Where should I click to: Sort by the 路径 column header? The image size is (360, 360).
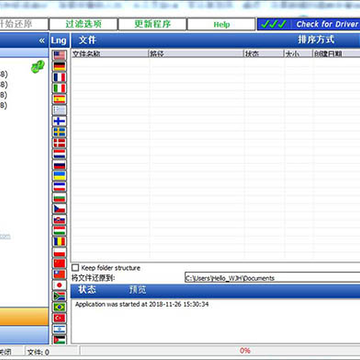(x=196, y=54)
